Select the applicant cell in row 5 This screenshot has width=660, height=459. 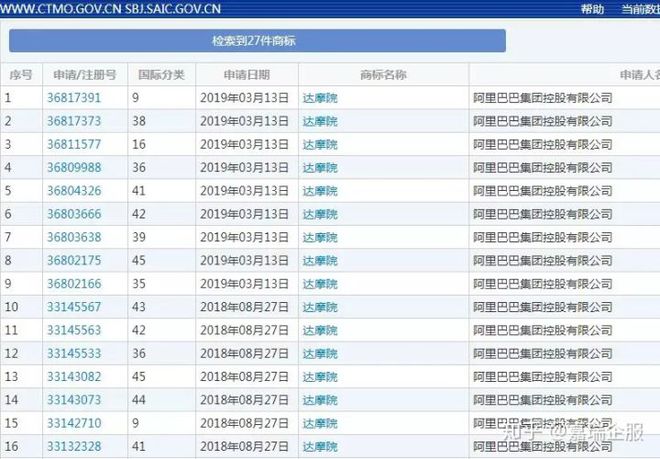coord(564,190)
